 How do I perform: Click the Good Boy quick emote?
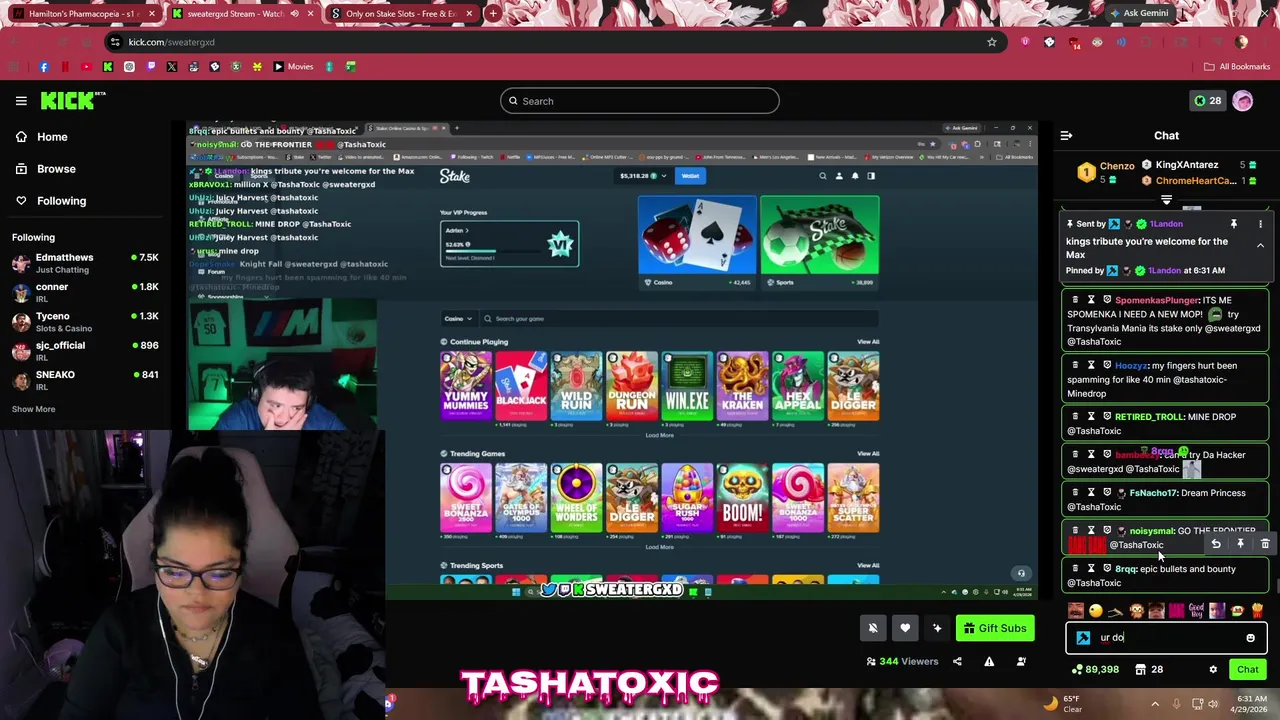(1196, 611)
